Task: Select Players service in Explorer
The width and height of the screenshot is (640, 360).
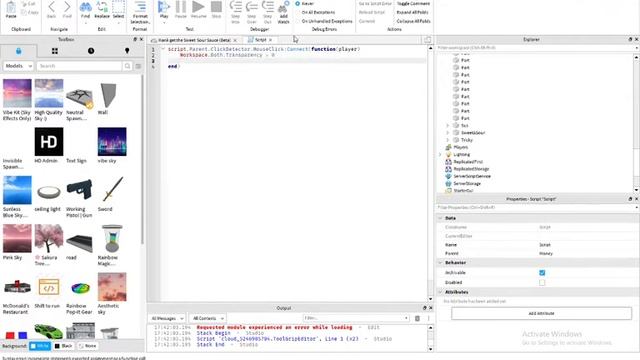Action: tap(460, 147)
